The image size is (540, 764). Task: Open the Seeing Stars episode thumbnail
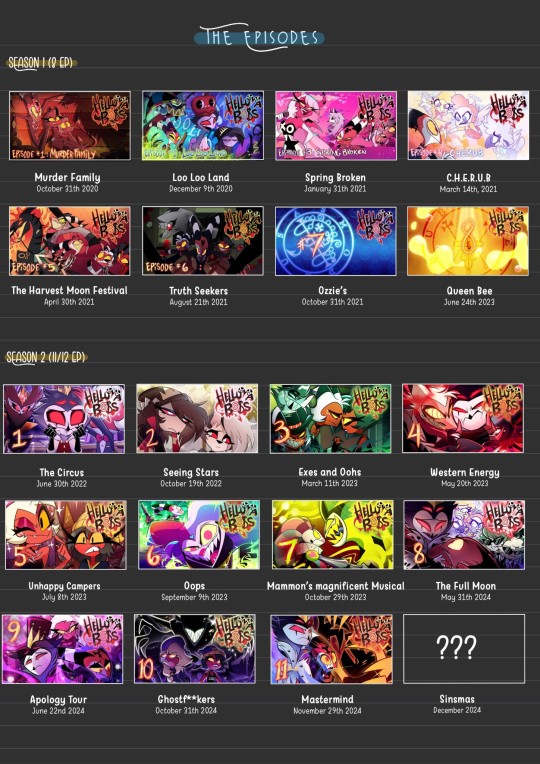[197, 419]
